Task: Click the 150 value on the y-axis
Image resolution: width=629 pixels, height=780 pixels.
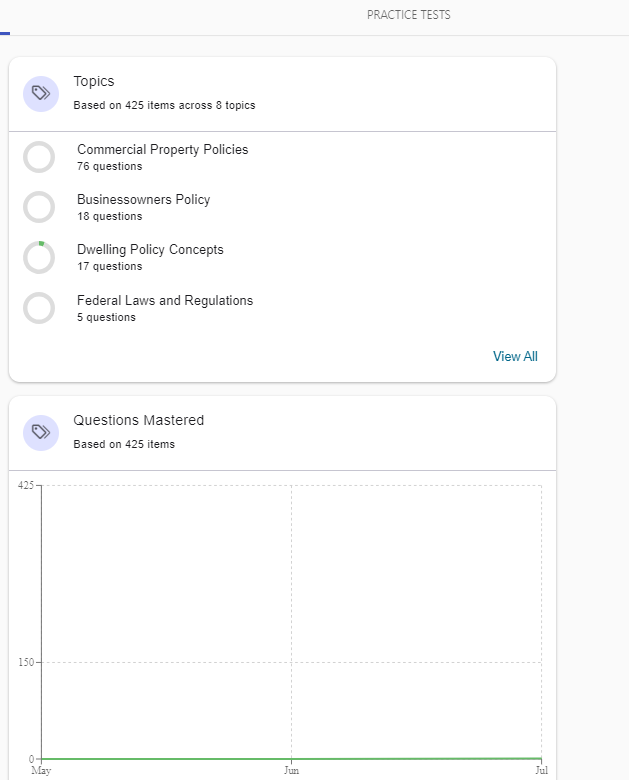Action: click(26, 662)
